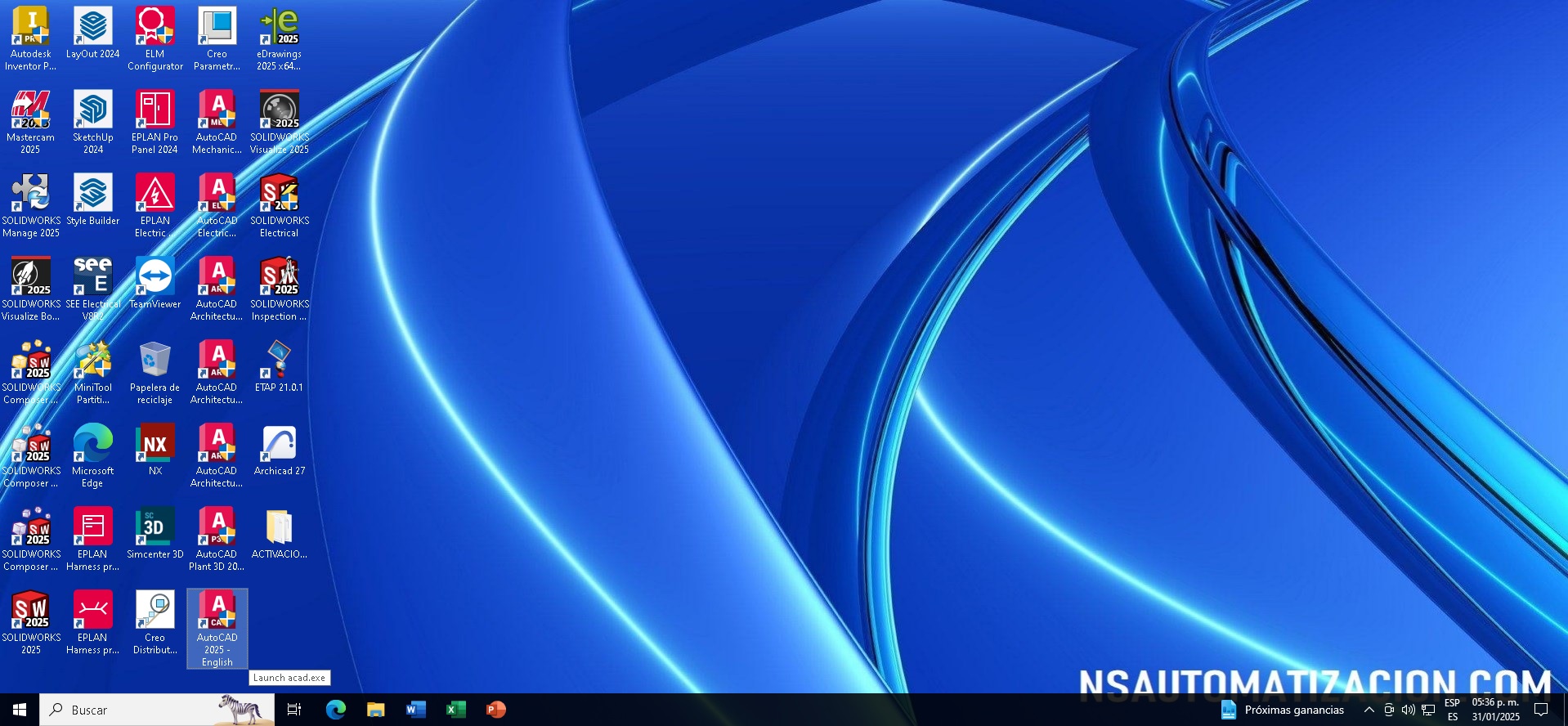
Task: Select the NX desktop icon
Action: tap(155, 450)
